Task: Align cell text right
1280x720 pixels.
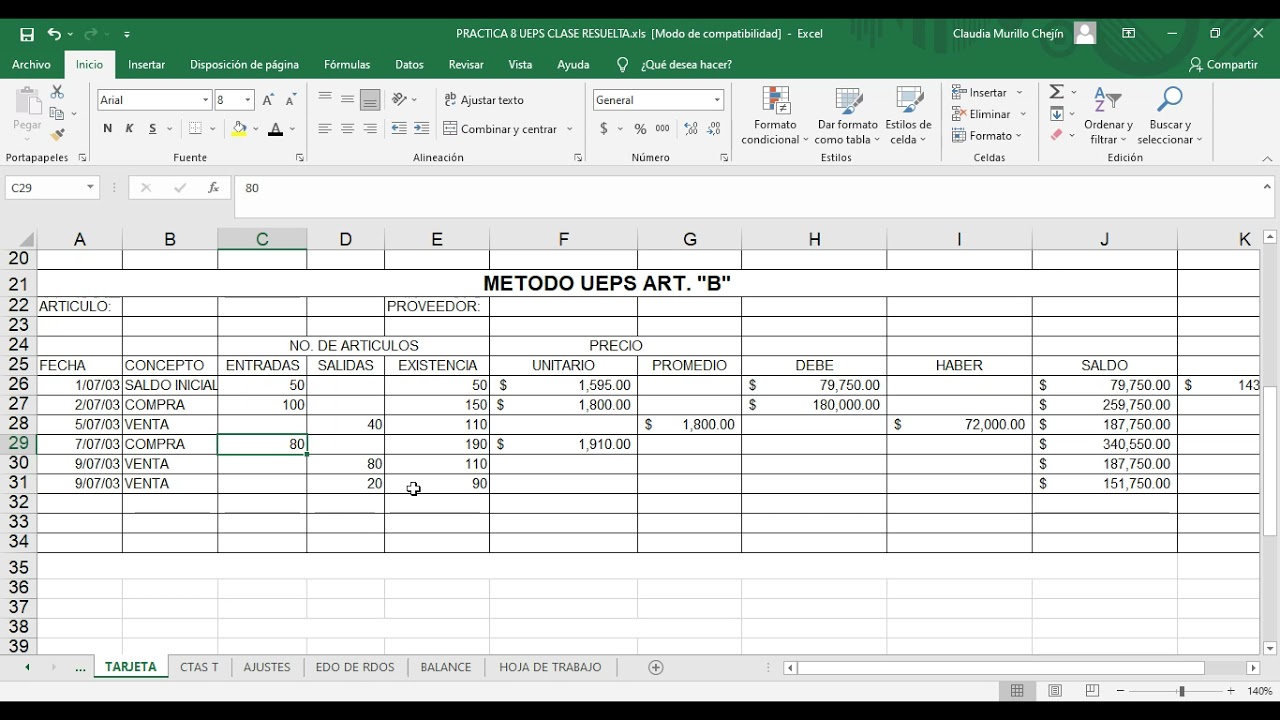Action: click(370, 129)
